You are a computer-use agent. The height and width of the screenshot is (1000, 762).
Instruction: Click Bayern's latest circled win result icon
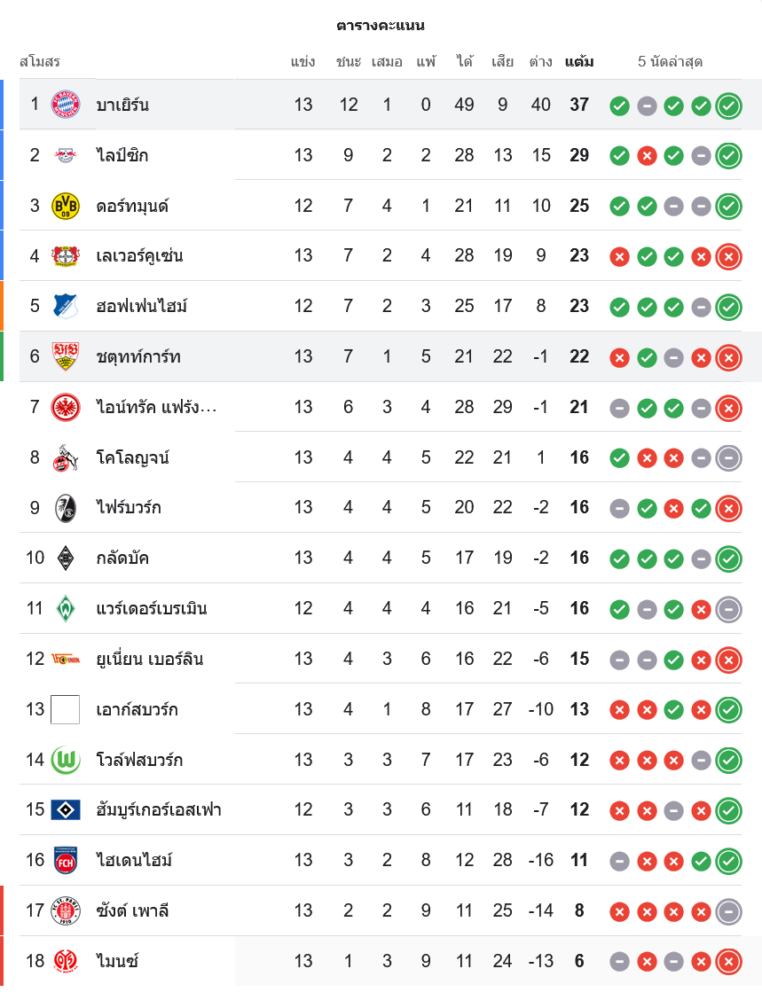point(729,105)
